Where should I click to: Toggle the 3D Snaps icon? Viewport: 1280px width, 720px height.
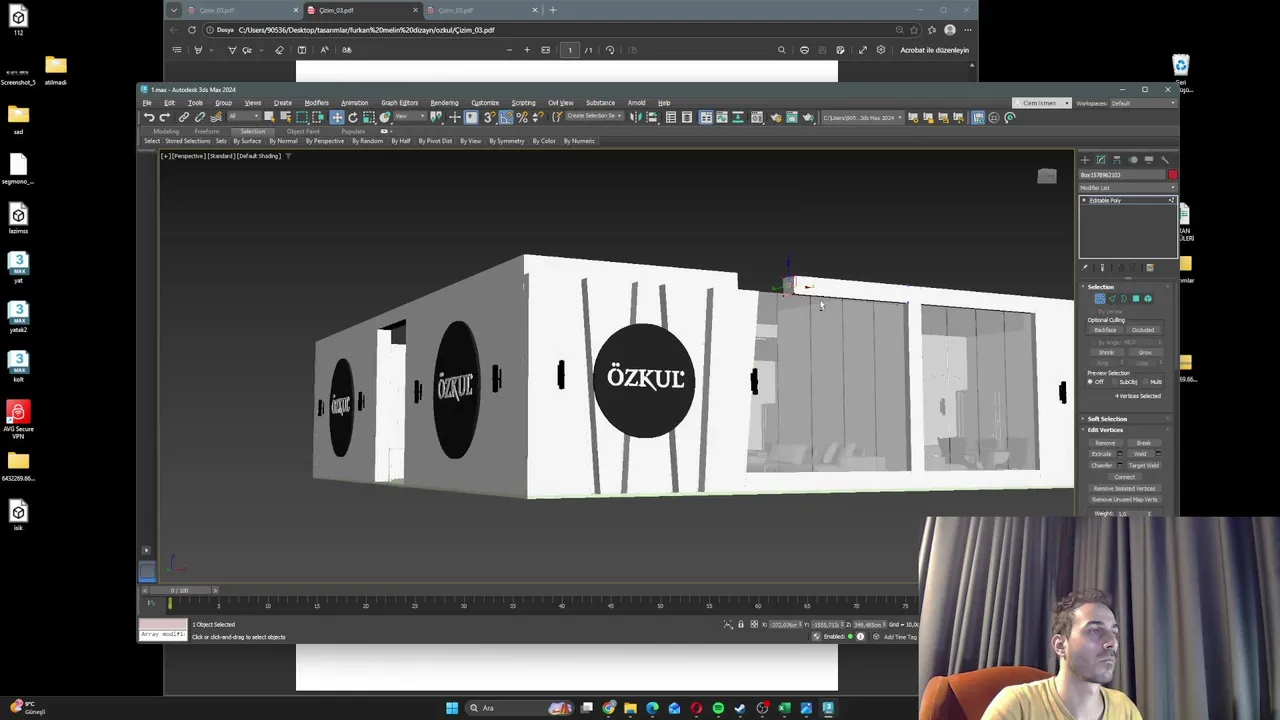coord(489,117)
